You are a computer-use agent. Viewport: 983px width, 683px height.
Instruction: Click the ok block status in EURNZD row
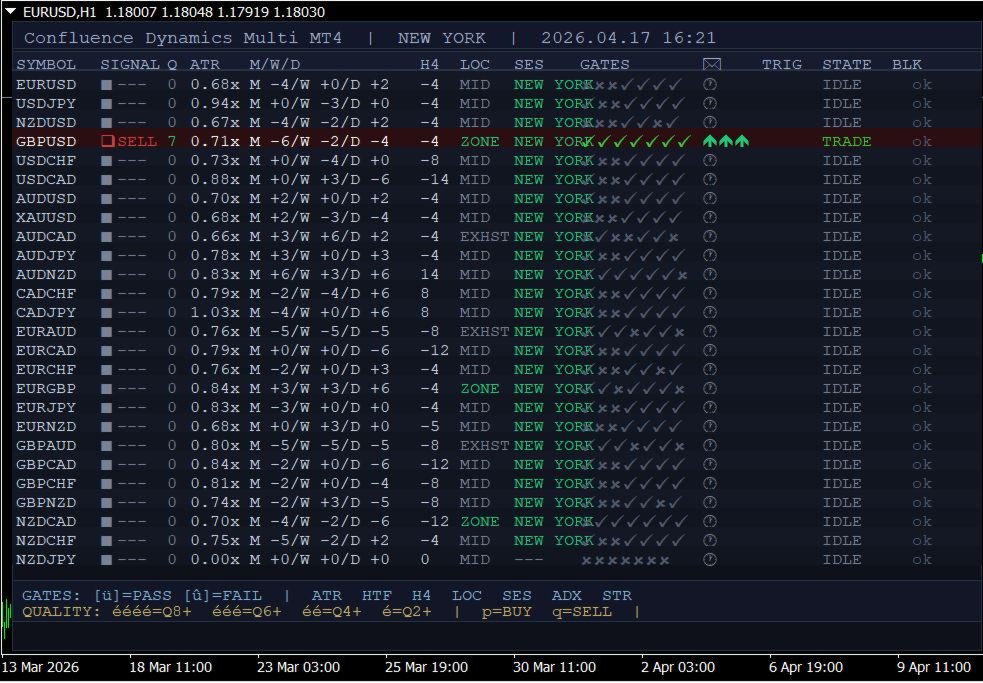tap(922, 426)
